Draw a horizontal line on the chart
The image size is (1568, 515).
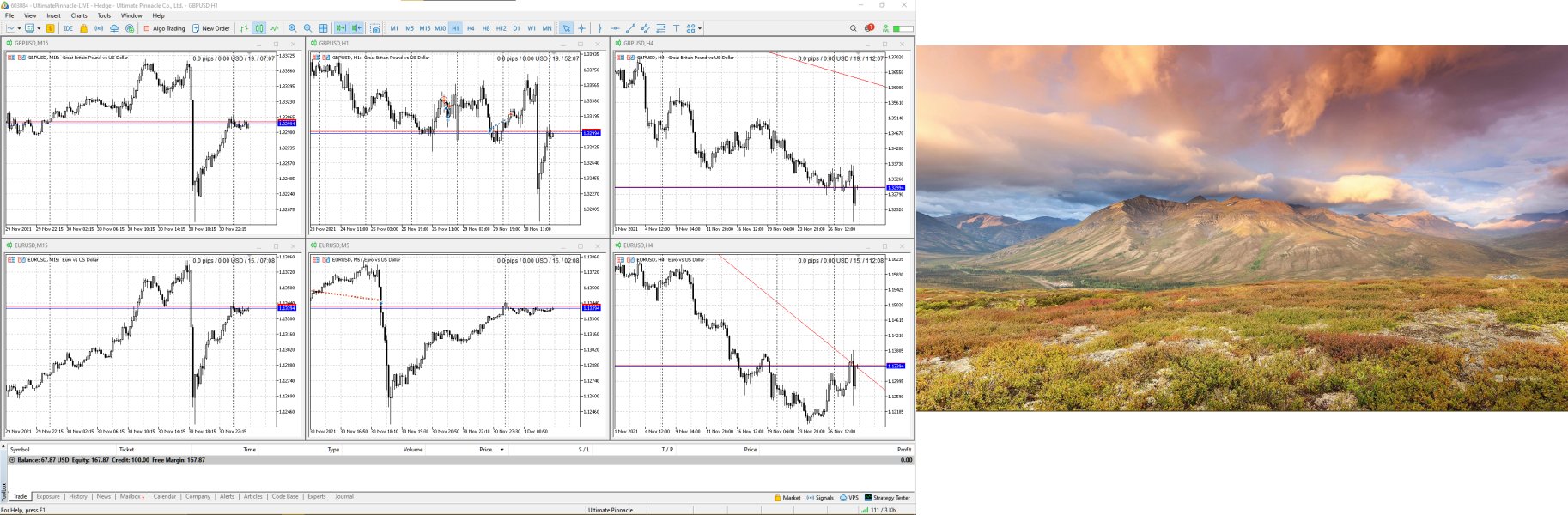pos(615,28)
